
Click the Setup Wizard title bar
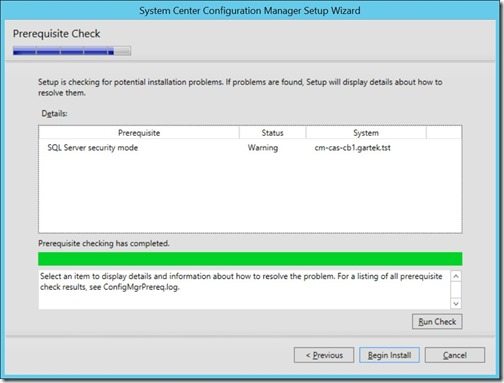(x=250, y=11)
